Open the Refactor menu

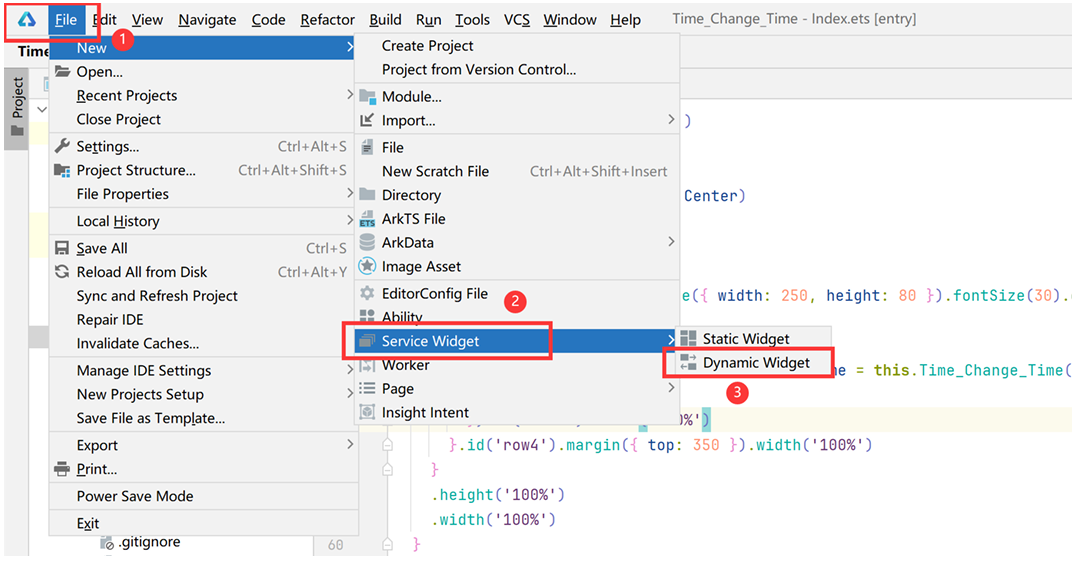pos(328,20)
